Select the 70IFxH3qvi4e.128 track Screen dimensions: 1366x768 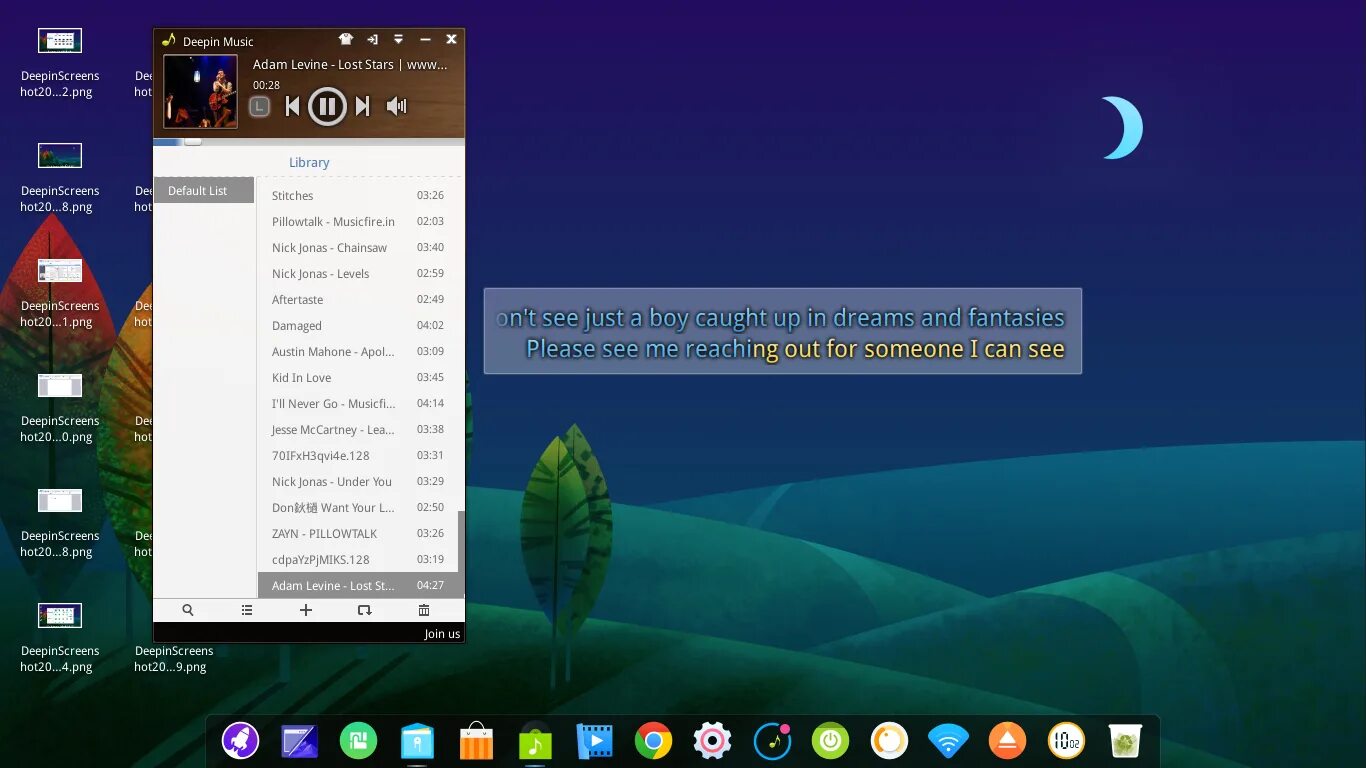(x=357, y=456)
